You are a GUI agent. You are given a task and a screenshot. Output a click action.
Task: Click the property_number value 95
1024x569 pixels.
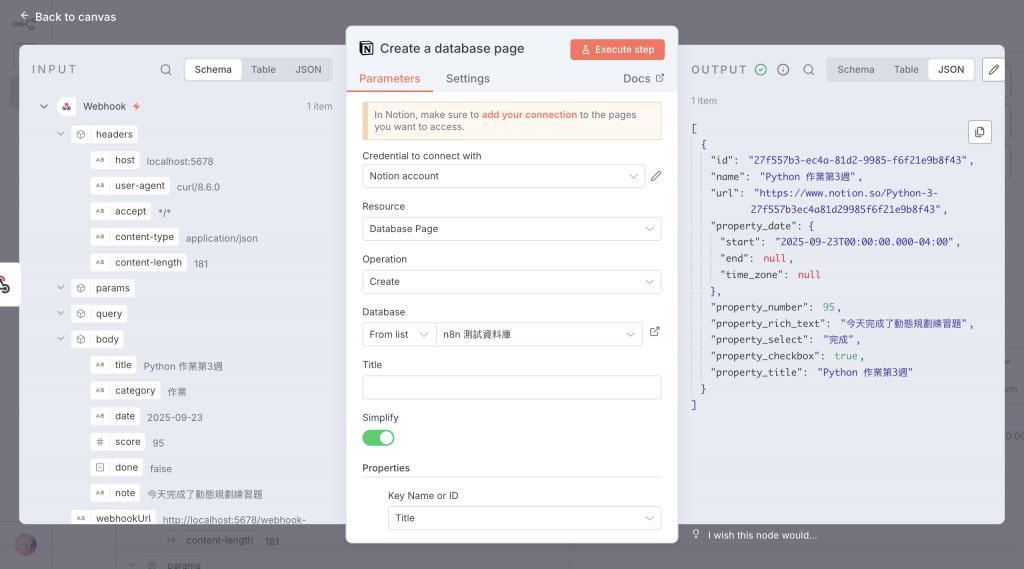pyautogui.click(x=828, y=306)
